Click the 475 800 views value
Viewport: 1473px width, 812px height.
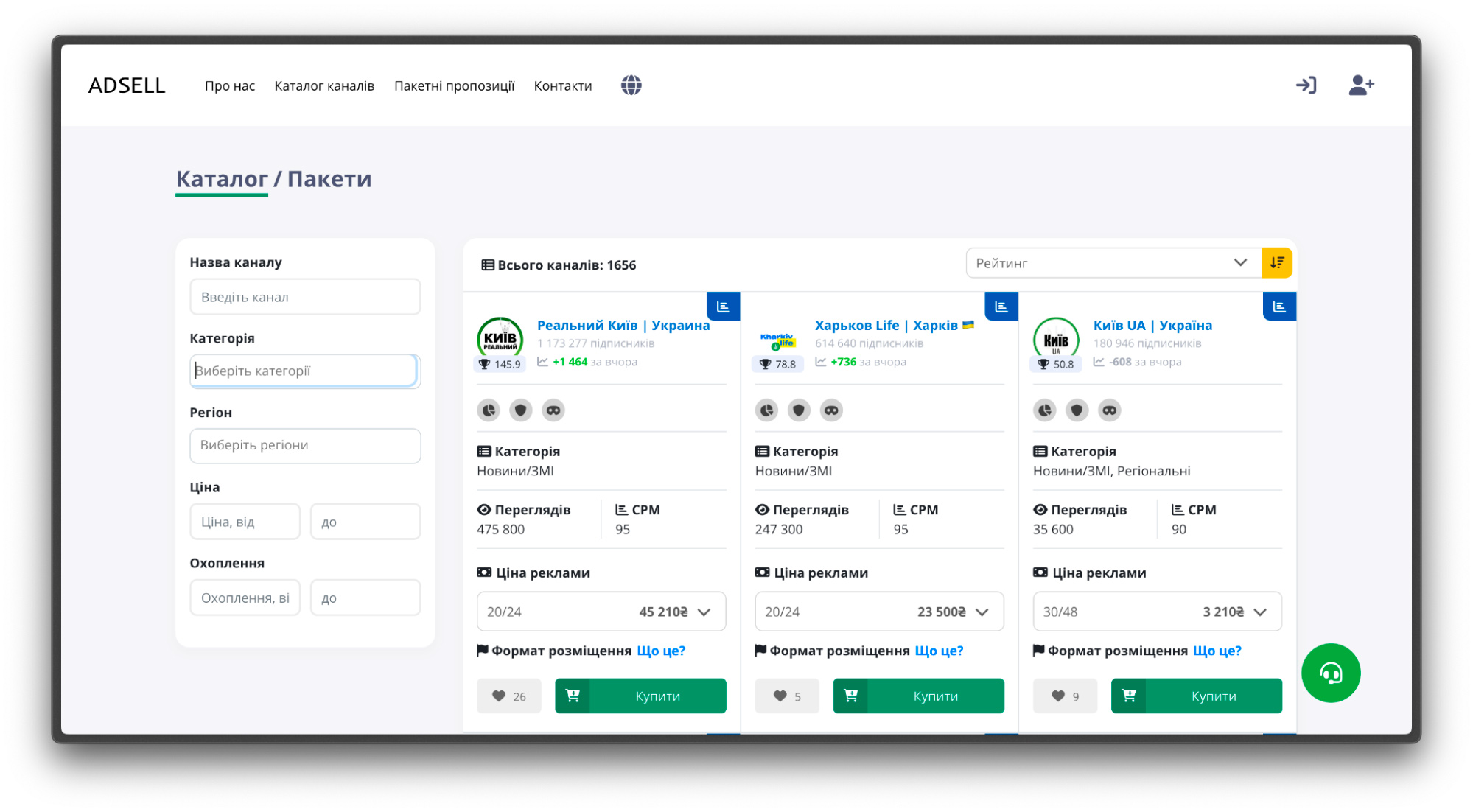[500, 529]
